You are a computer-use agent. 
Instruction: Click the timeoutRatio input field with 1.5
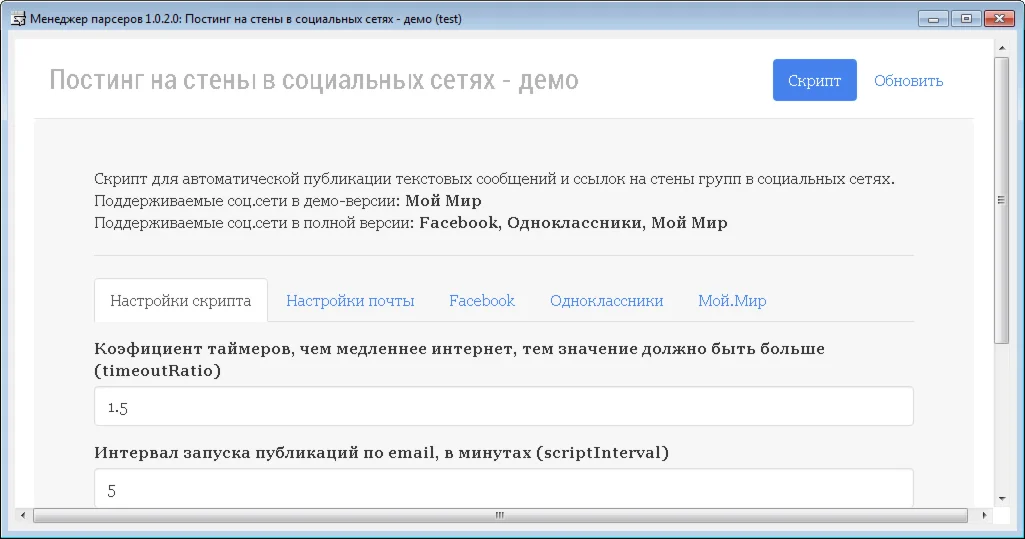(x=503, y=406)
